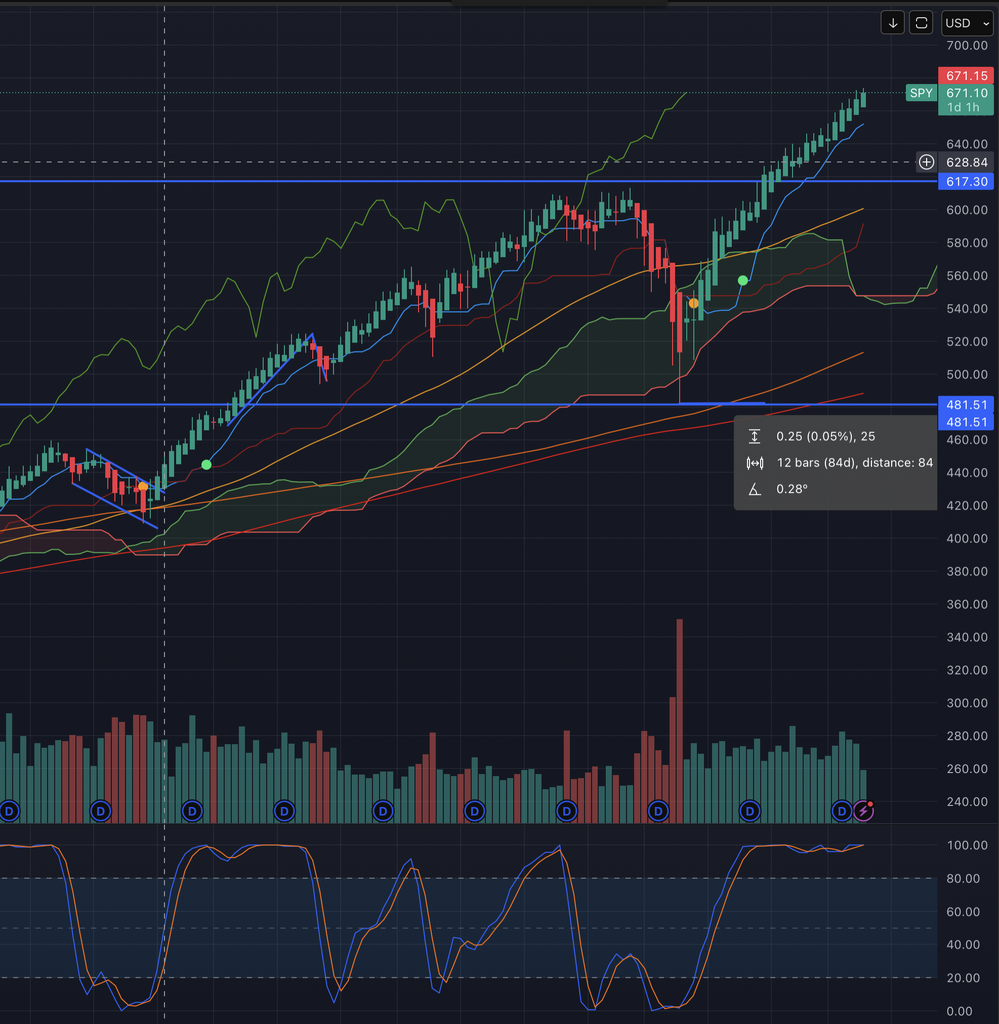Viewport: 999px width, 1024px height.
Task: Click the green SPY symbol label
Action: pyautogui.click(x=920, y=93)
